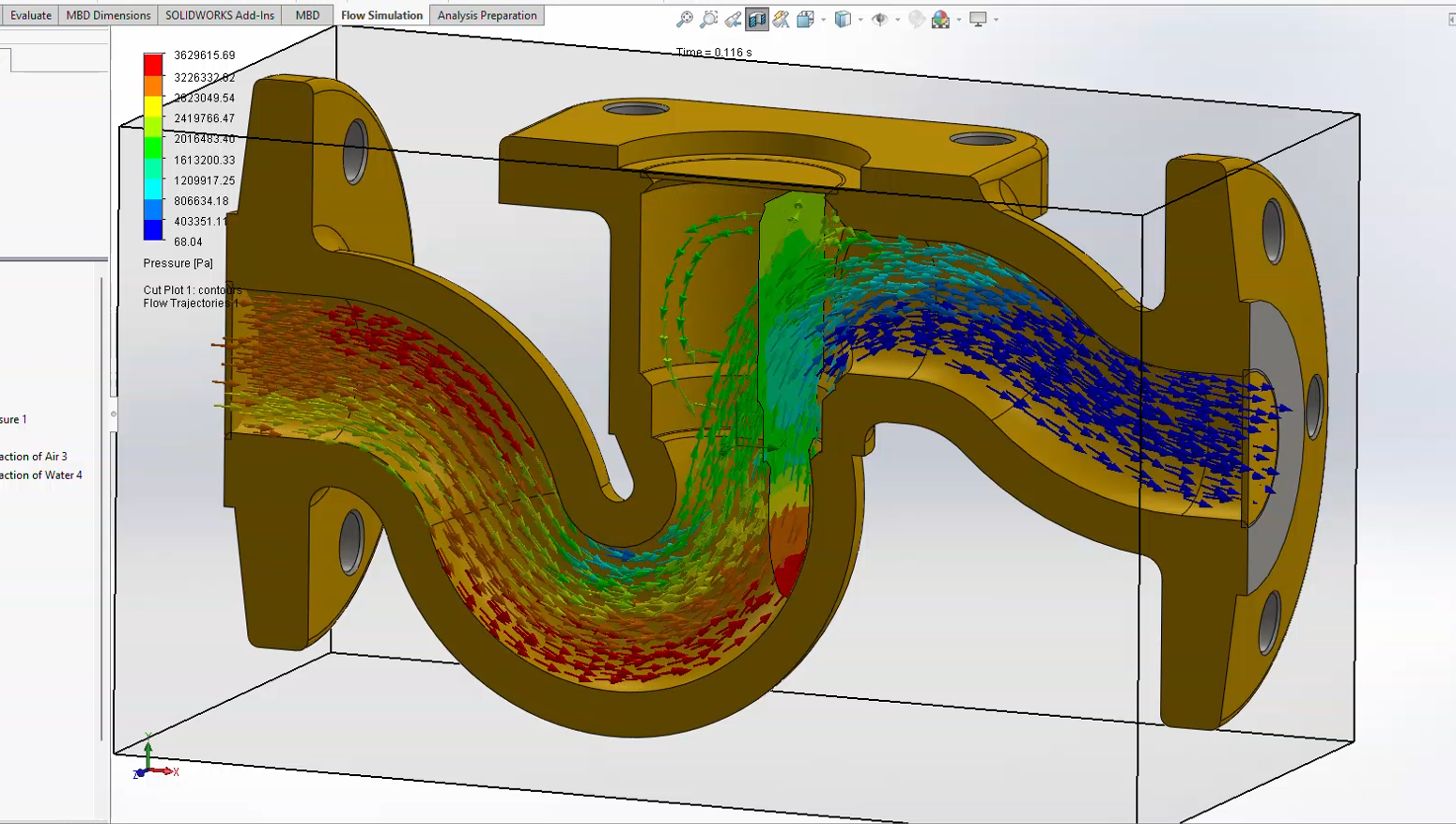Click the Flow Trajectories 1 label
Screen dimensions: 1456x824
tap(191, 303)
